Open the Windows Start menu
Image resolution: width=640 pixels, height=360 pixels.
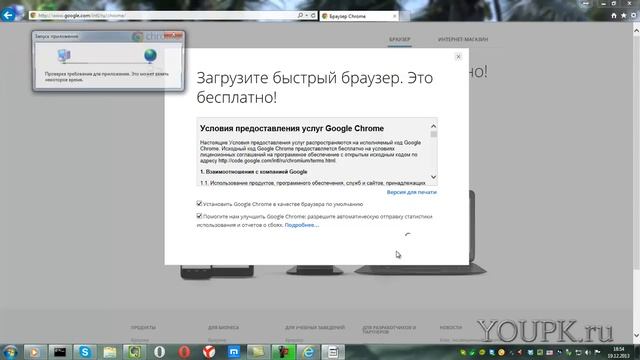coord(10,352)
